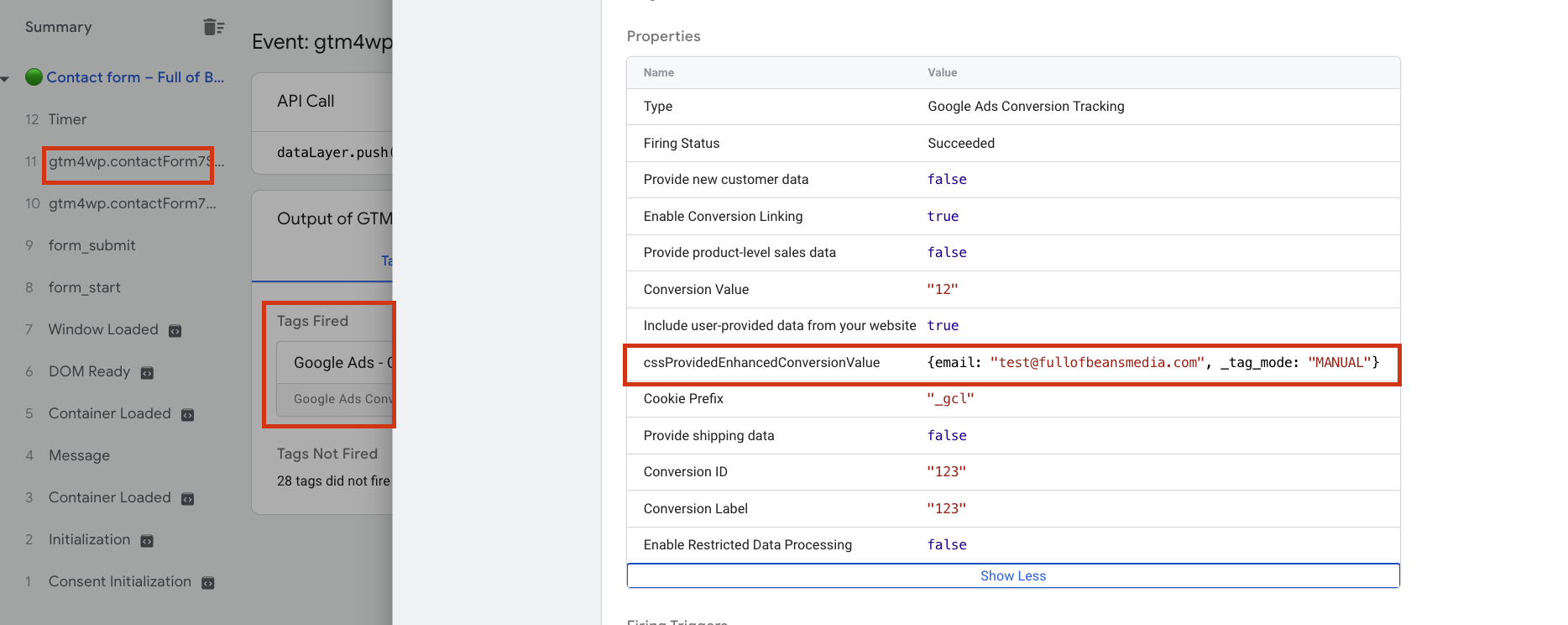Click the code badge next to Initialization
Viewport: 1568px width, 625px height.
click(147, 540)
